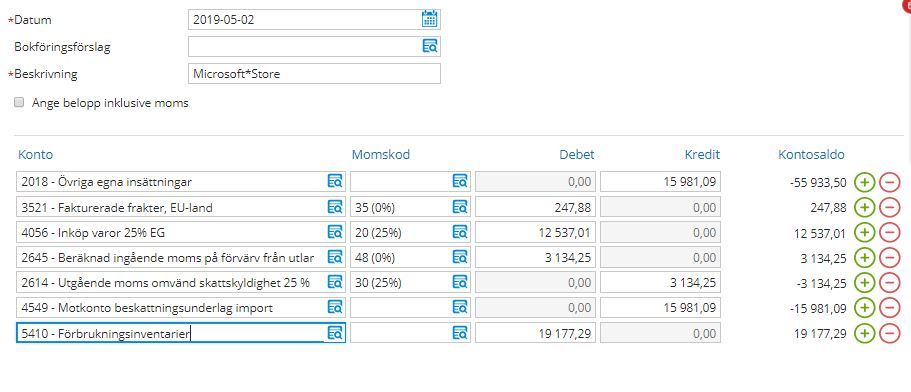Image resolution: width=911 pixels, height=392 pixels.
Task: Remove the 4549 Motkonto row
Action: [890, 308]
